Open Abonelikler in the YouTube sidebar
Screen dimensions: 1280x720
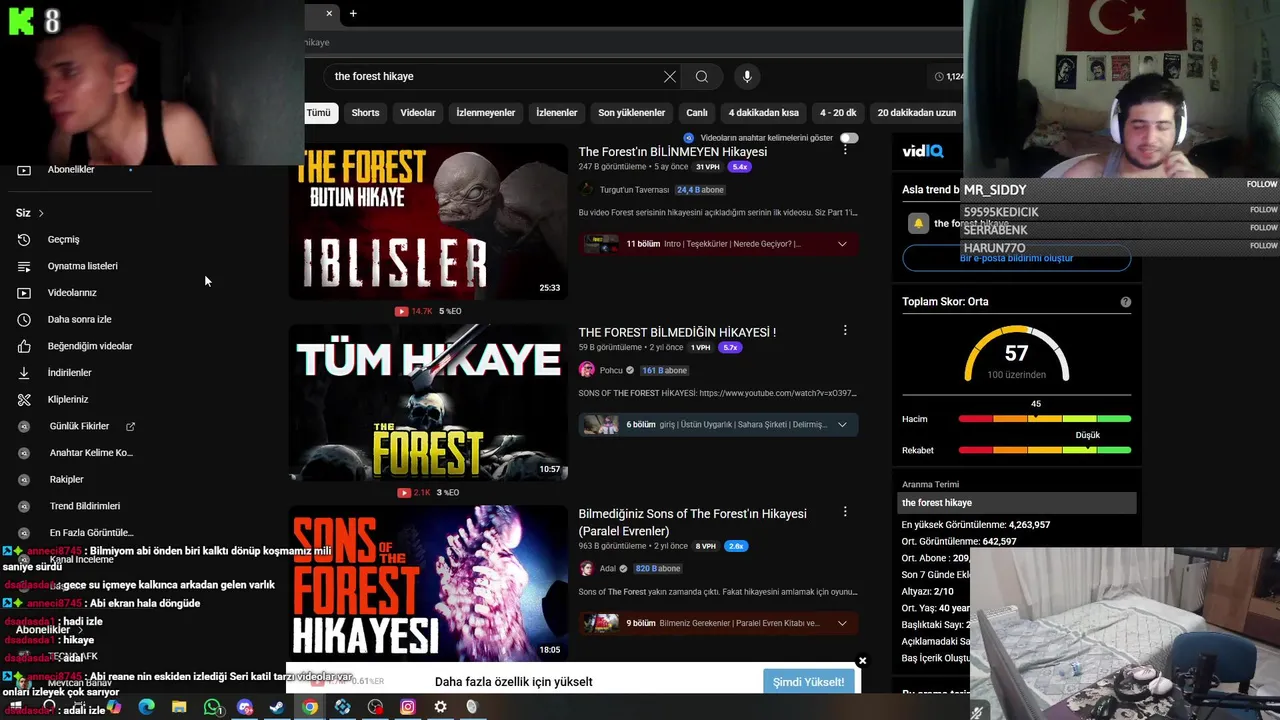71,170
